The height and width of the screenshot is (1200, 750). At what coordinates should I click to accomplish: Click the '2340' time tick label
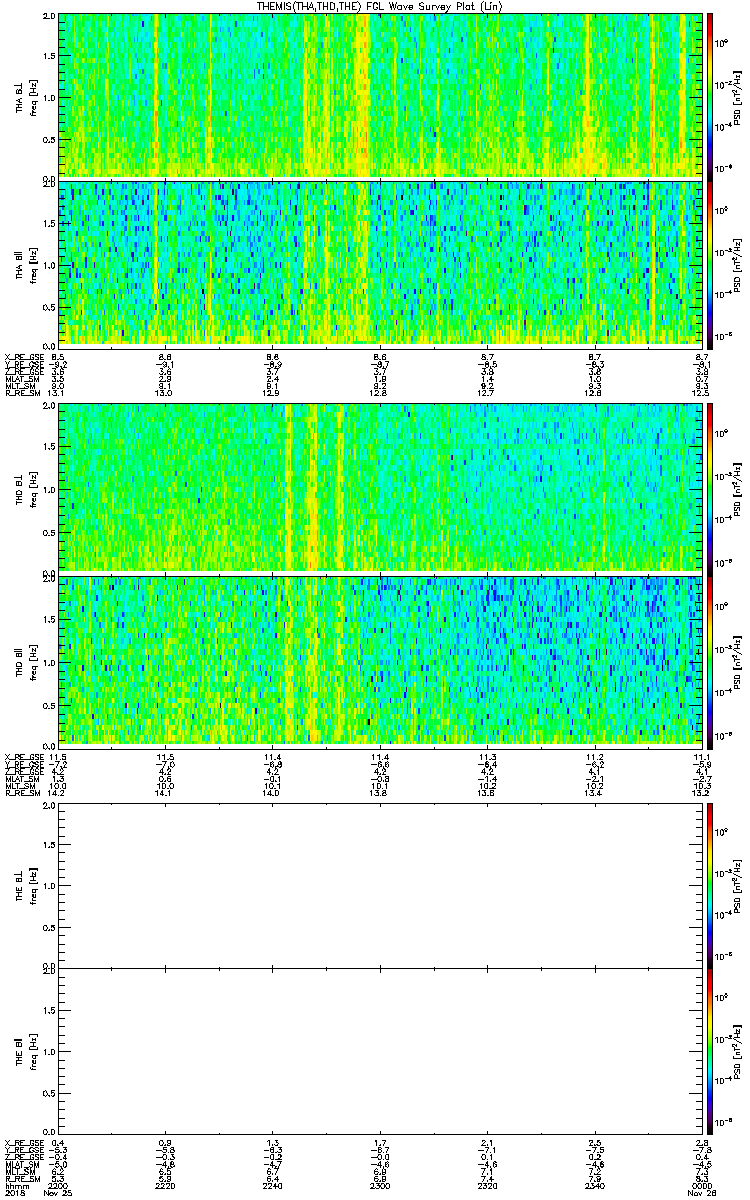pos(594,1184)
